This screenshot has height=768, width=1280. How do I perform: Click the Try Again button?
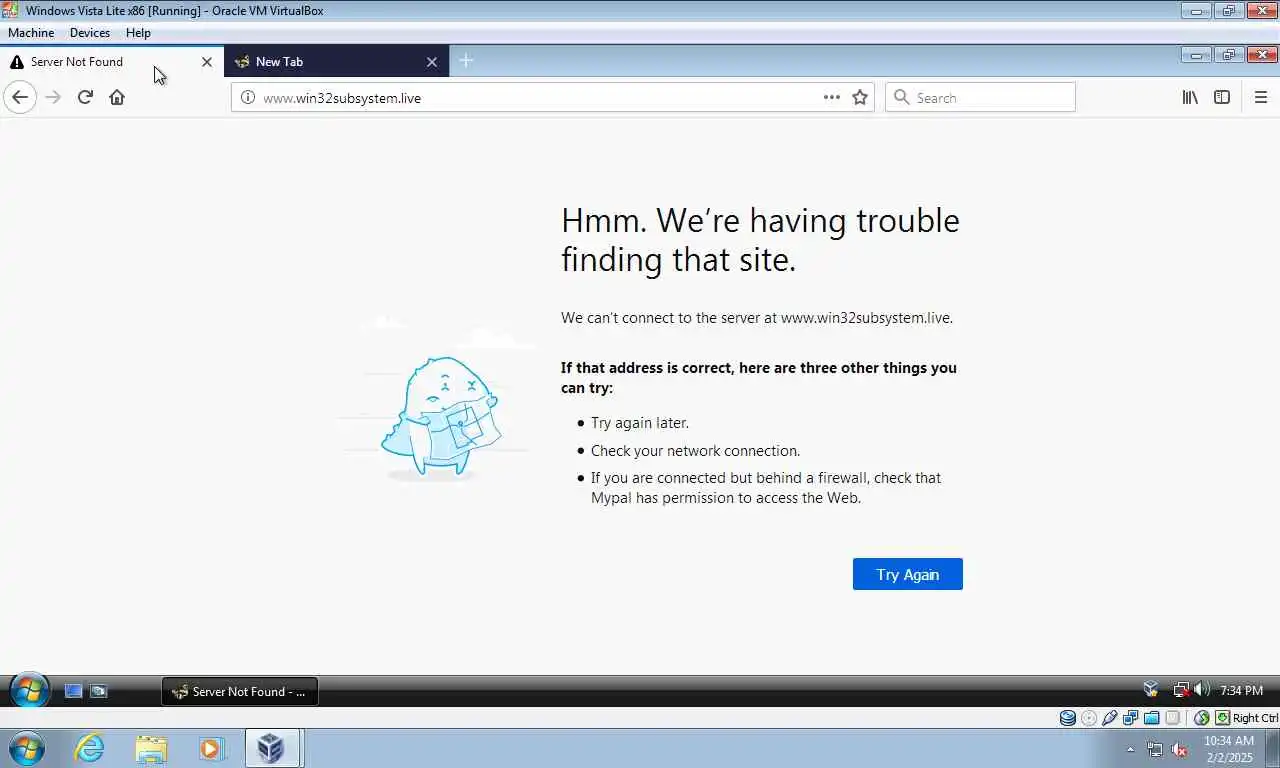(x=908, y=574)
